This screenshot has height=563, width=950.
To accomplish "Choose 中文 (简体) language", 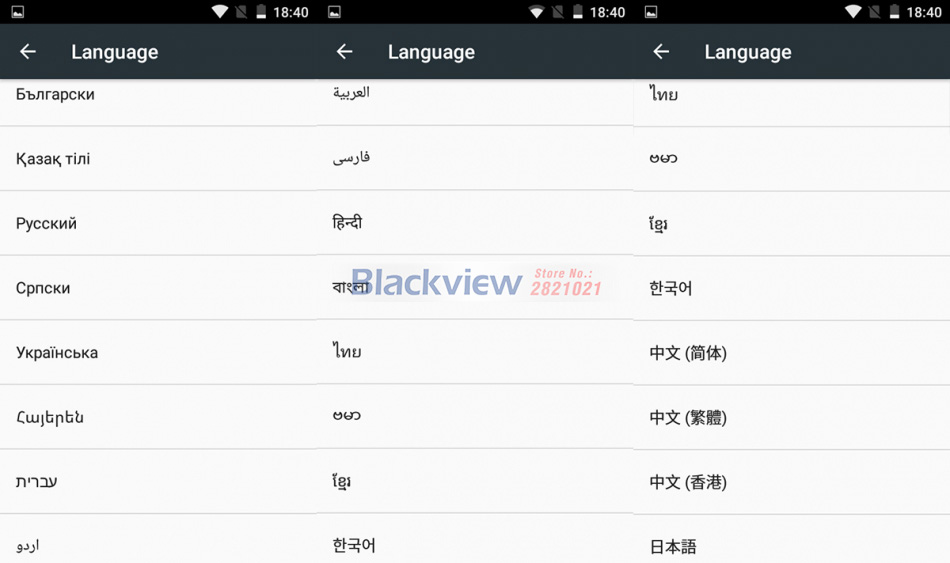I will [x=688, y=353].
